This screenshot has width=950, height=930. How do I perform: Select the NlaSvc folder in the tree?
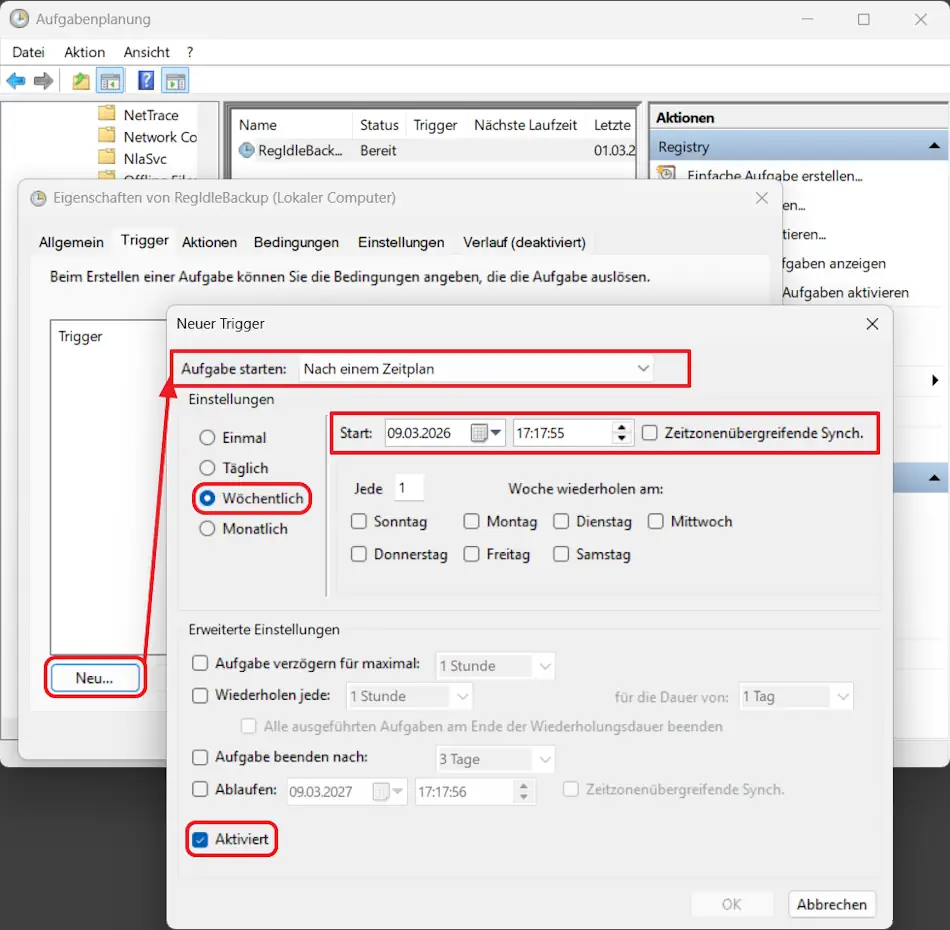click(x=147, y=158)
